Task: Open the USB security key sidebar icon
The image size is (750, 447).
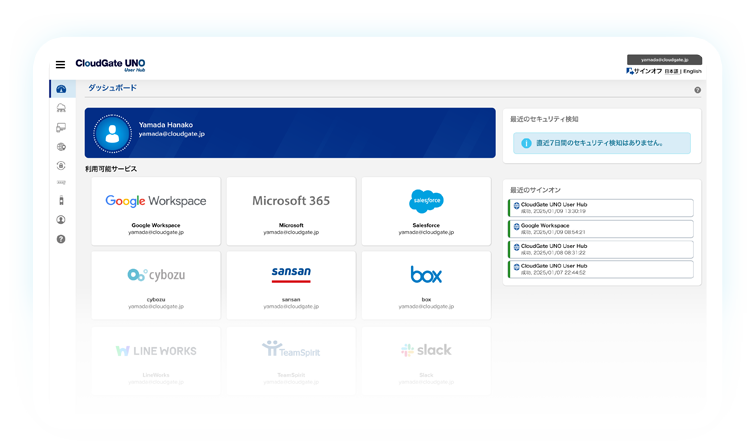Action: [61, 200]
